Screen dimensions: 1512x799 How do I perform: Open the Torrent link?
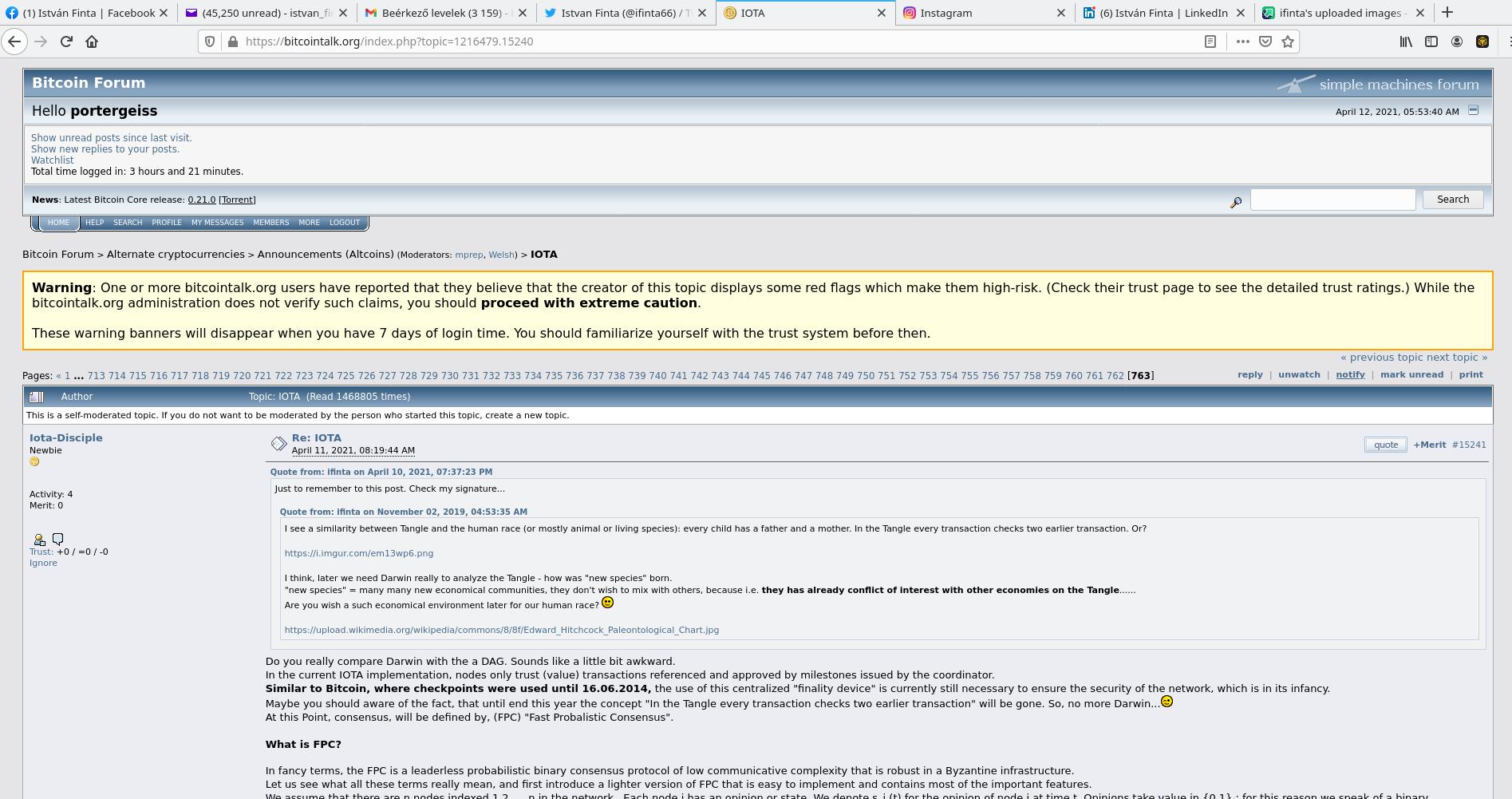(237, 200)
